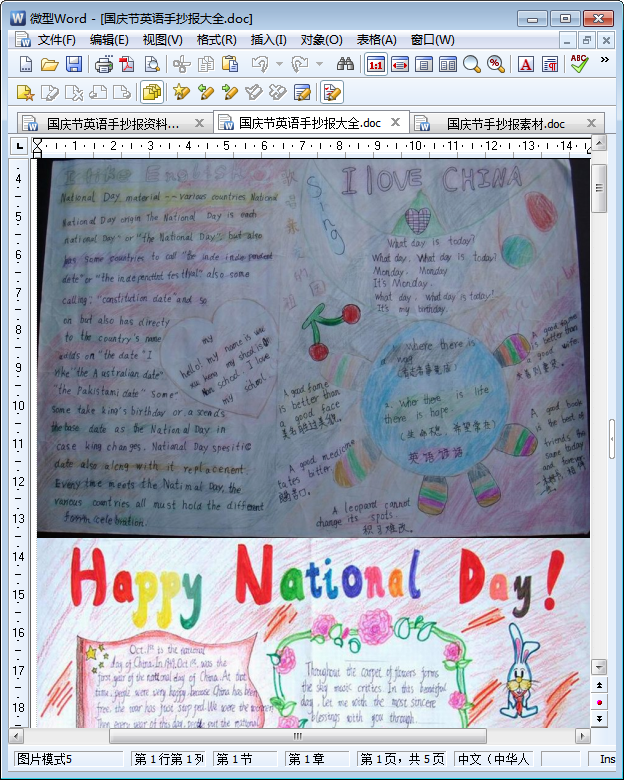Close the 国庆节手抄报素材.doc tab
The image size is (624, 780).
pos(592,123)
